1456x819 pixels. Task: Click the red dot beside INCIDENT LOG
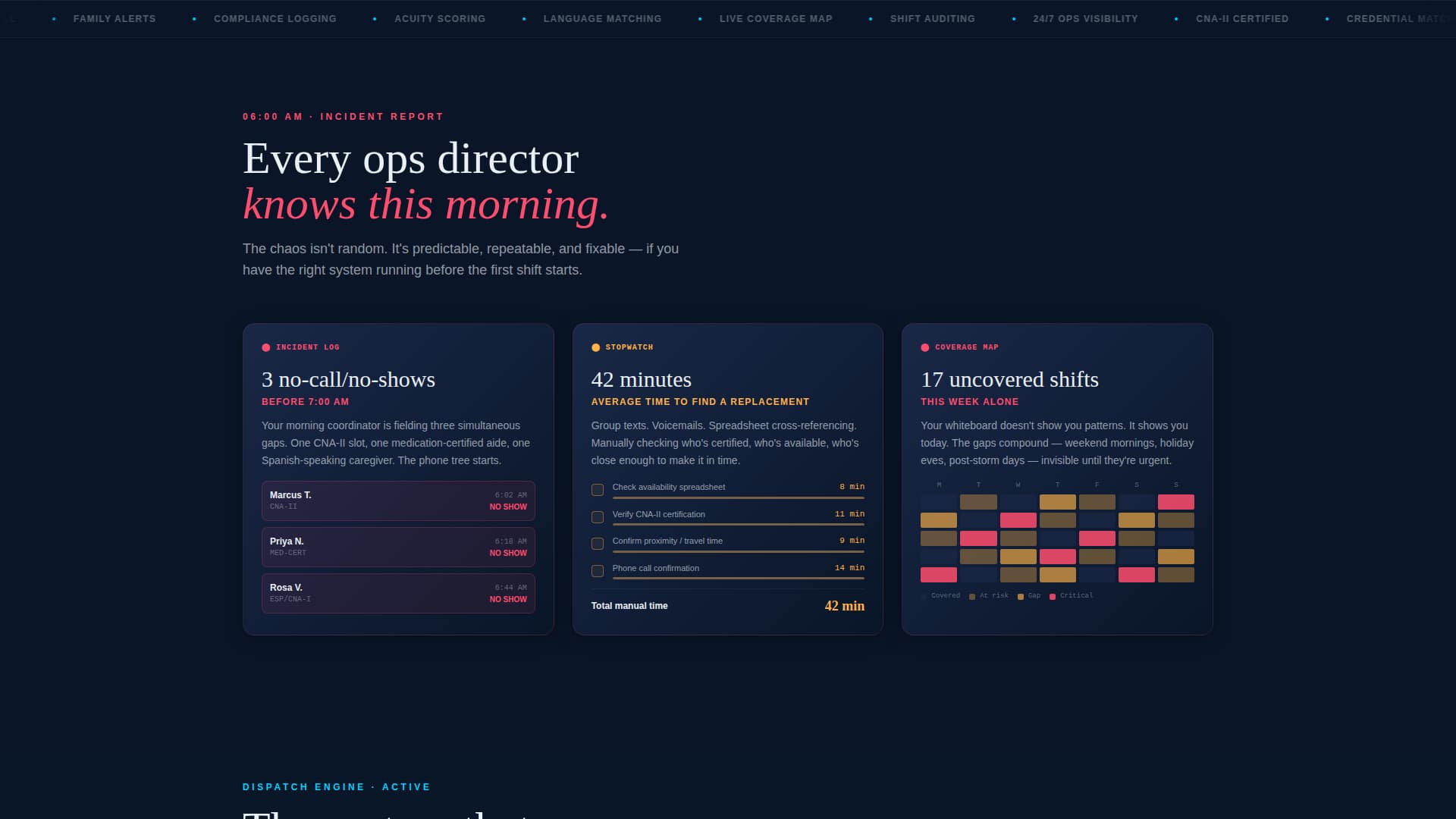point(266,347)
